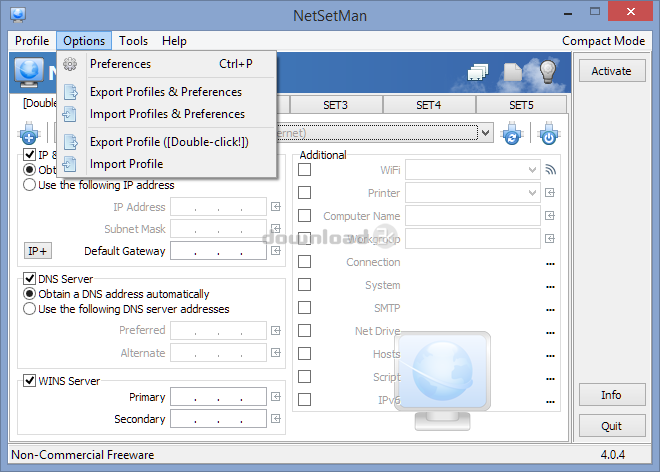Screen dimensions: 660x472
Task: Enable the WiFi checkbox
Action: click(x=304, y=170)
